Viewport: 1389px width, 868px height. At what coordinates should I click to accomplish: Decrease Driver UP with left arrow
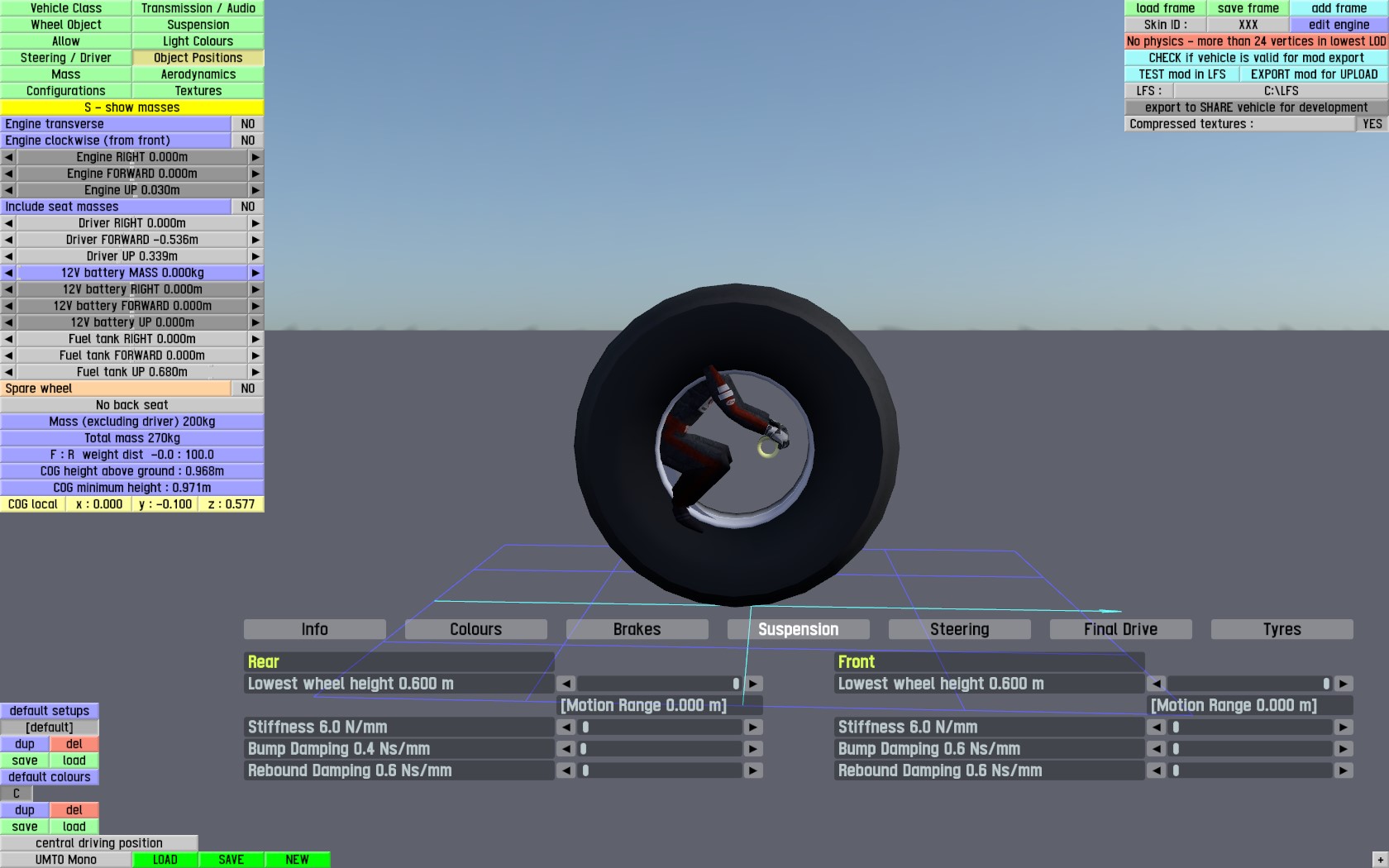tap(8, 256)
